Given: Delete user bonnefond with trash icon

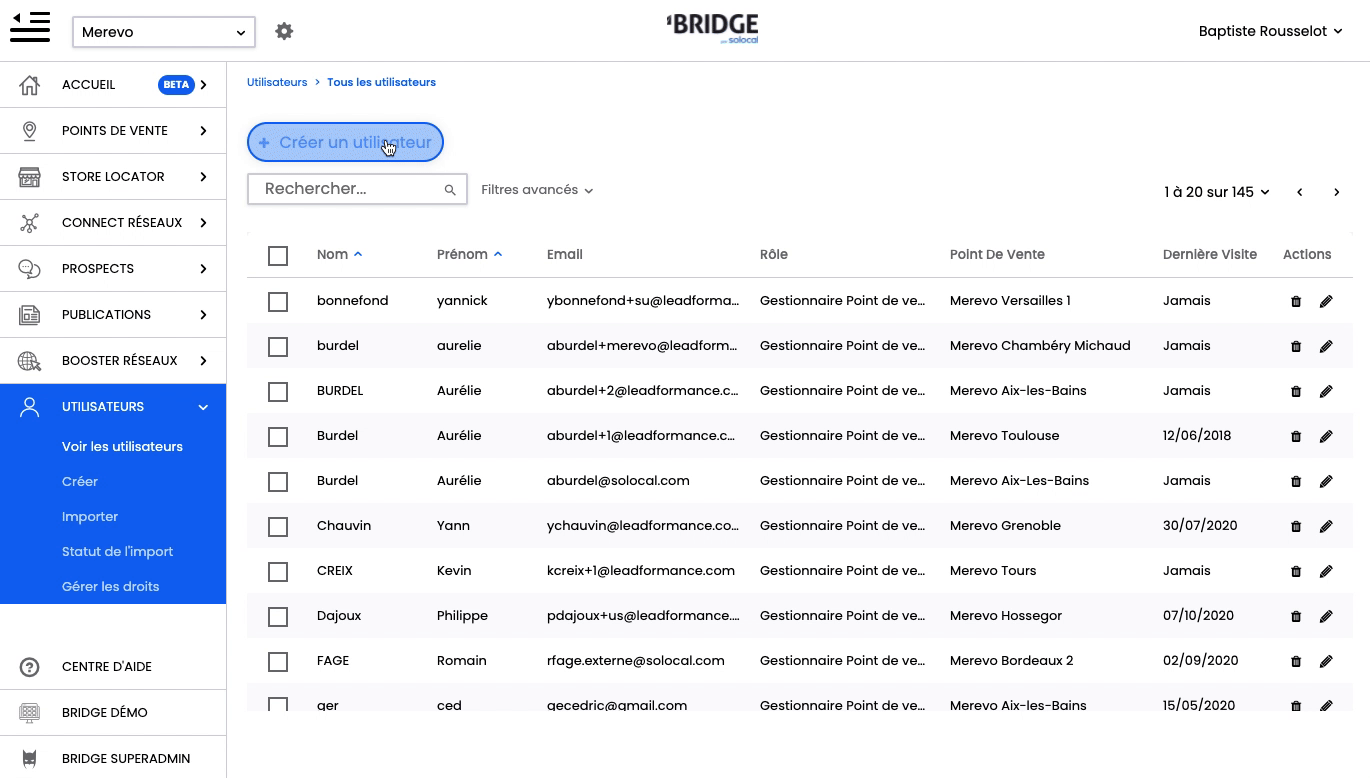Looking at the screenshot, I should (1296, 301).
